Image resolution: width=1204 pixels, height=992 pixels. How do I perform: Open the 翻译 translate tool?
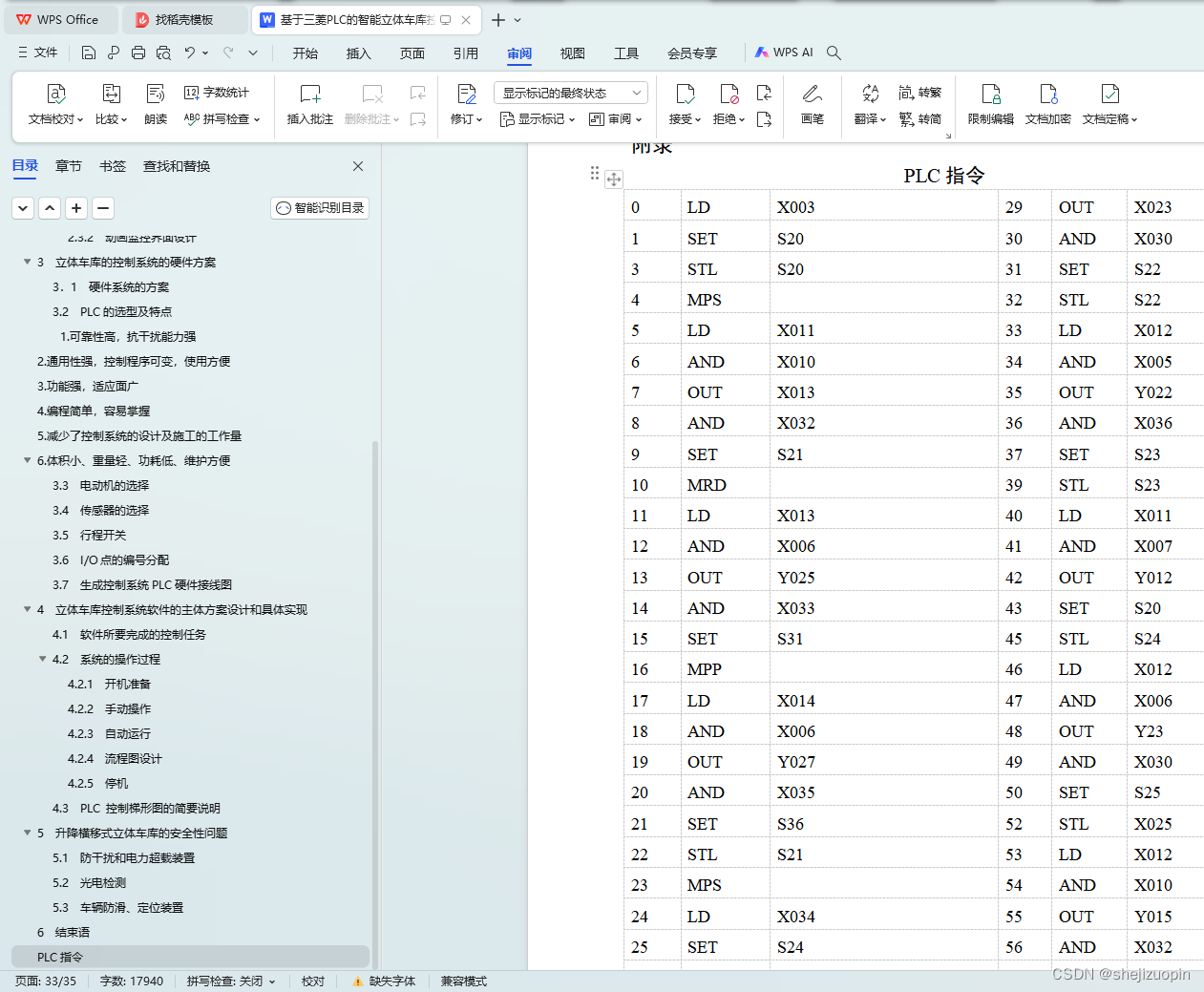click(870, 105)
